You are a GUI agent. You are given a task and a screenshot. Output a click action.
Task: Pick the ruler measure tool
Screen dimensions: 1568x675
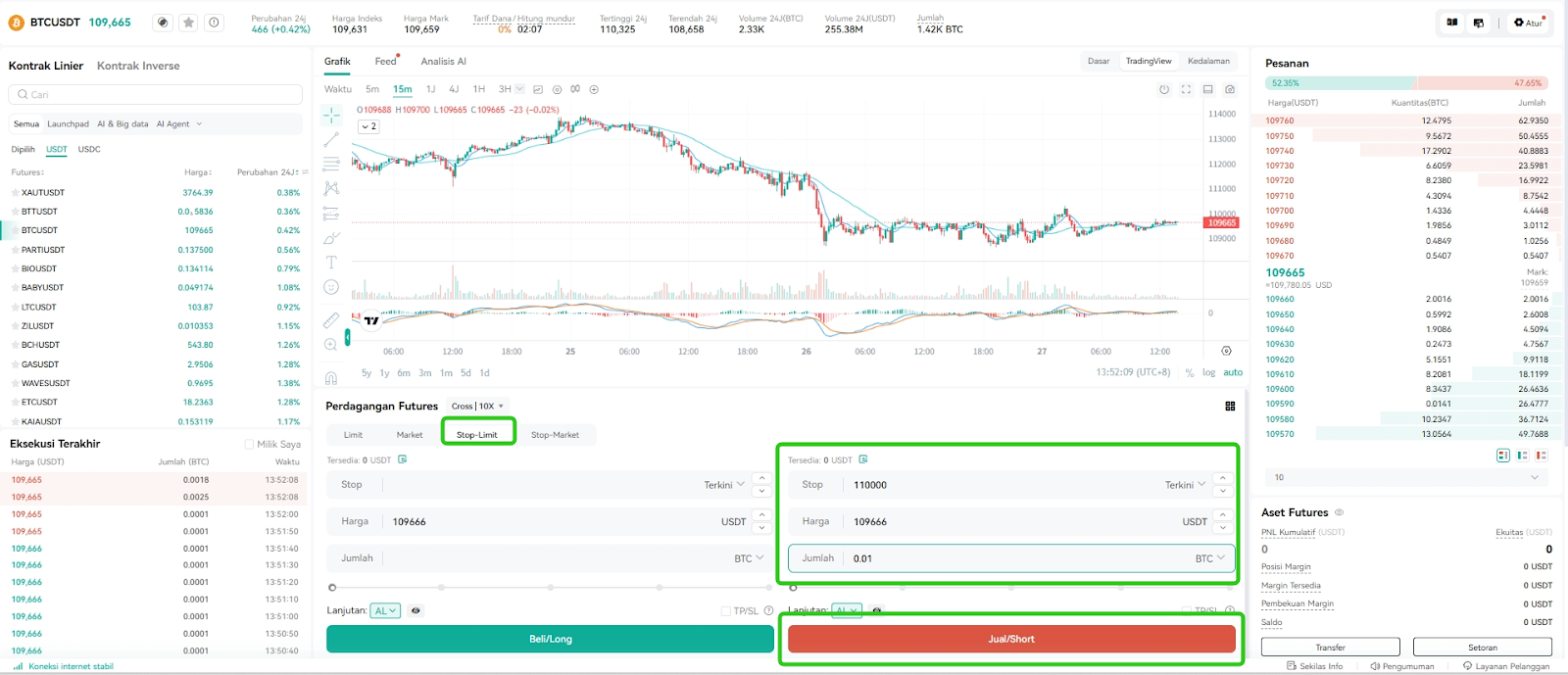click(x=331, y=319)
